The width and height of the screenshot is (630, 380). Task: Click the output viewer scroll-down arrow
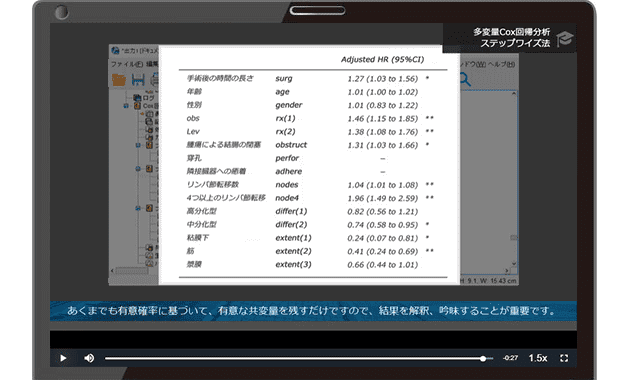point(513,264)
